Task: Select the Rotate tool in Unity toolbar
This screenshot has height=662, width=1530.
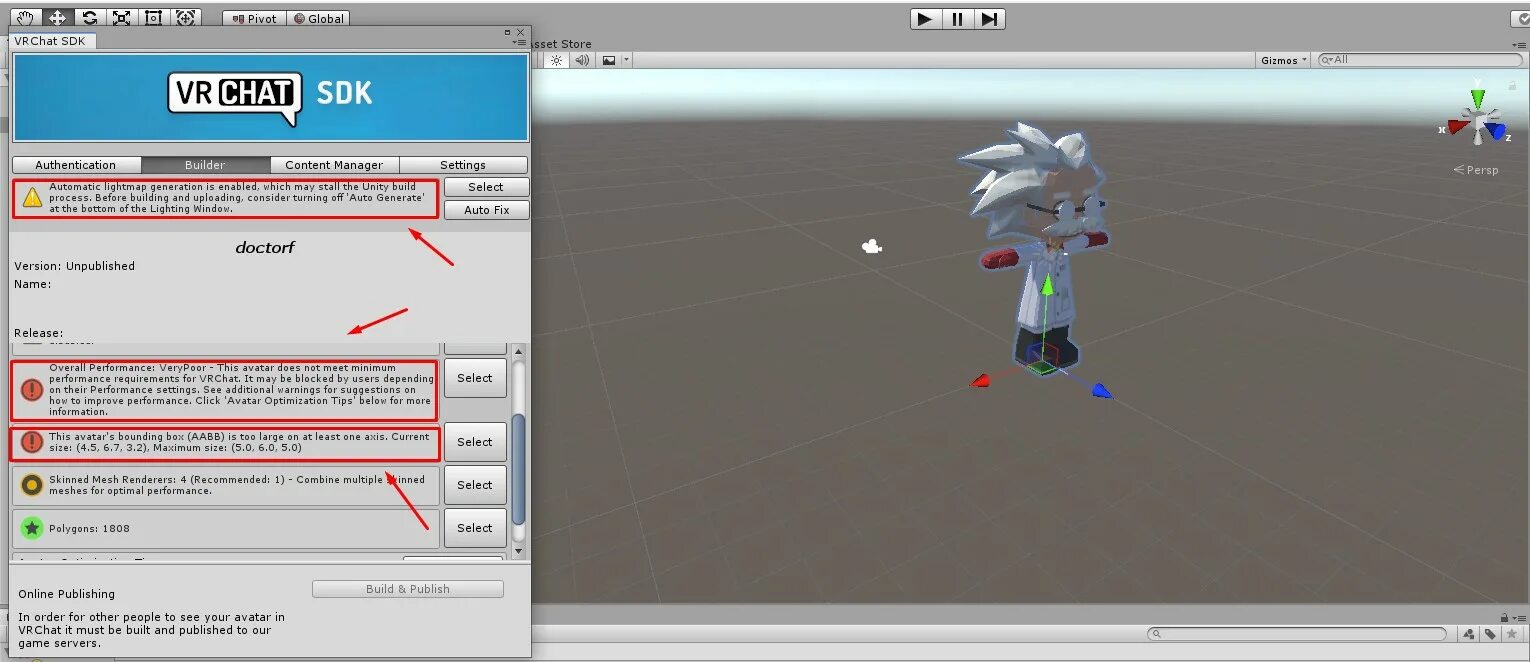Action: 89,17
